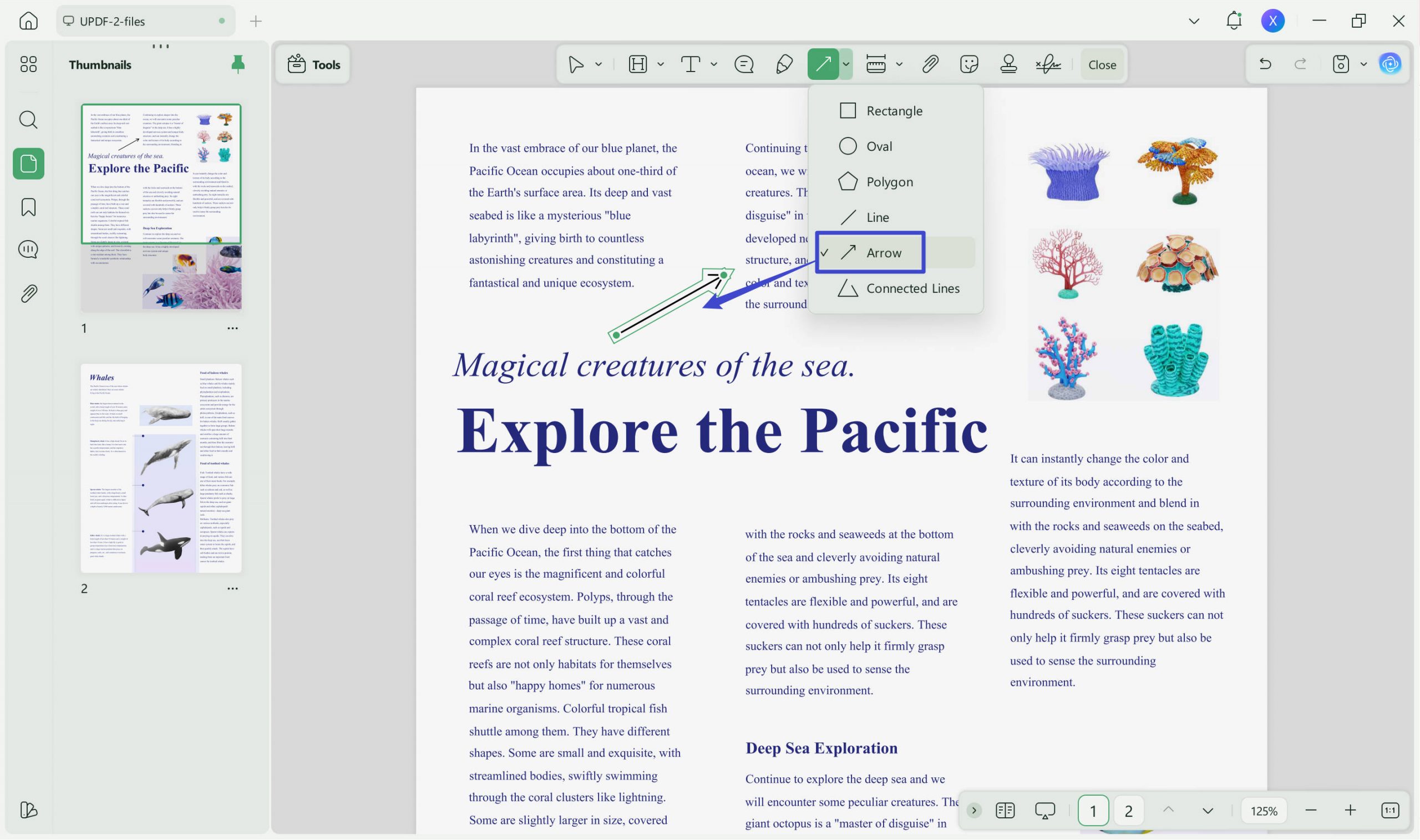Open the UPDF AI assistant icon
This screenshot has height=840, width=1420.
pyautogui.click(x=1390, y=64)
